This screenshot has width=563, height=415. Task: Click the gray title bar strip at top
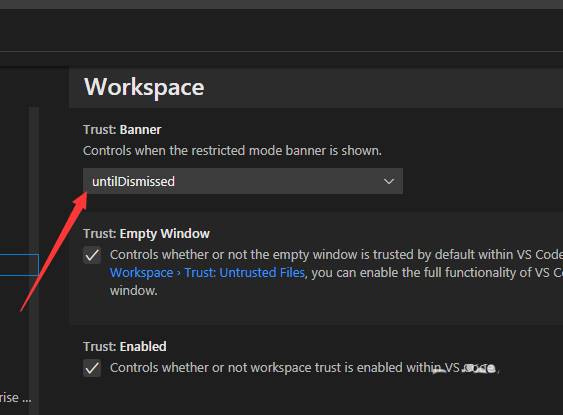[x=282, y=4]
